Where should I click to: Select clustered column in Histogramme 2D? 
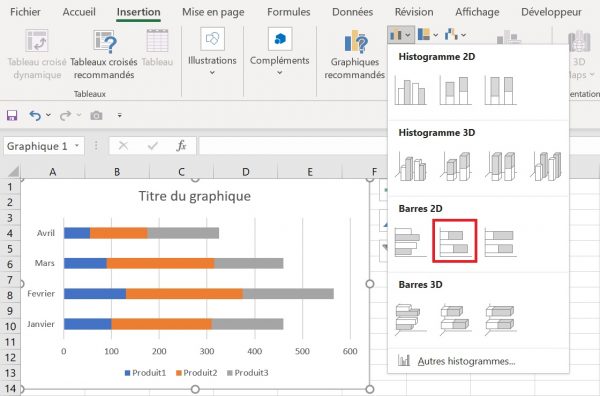pyautogui.click(x=410, y=91)
